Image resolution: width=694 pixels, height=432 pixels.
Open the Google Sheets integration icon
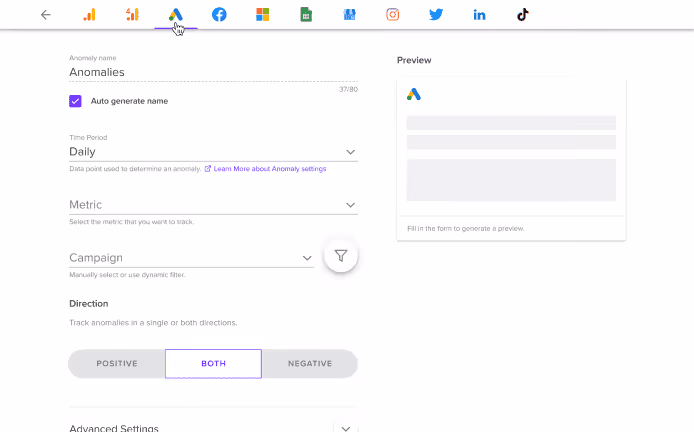tap(306, 15)
